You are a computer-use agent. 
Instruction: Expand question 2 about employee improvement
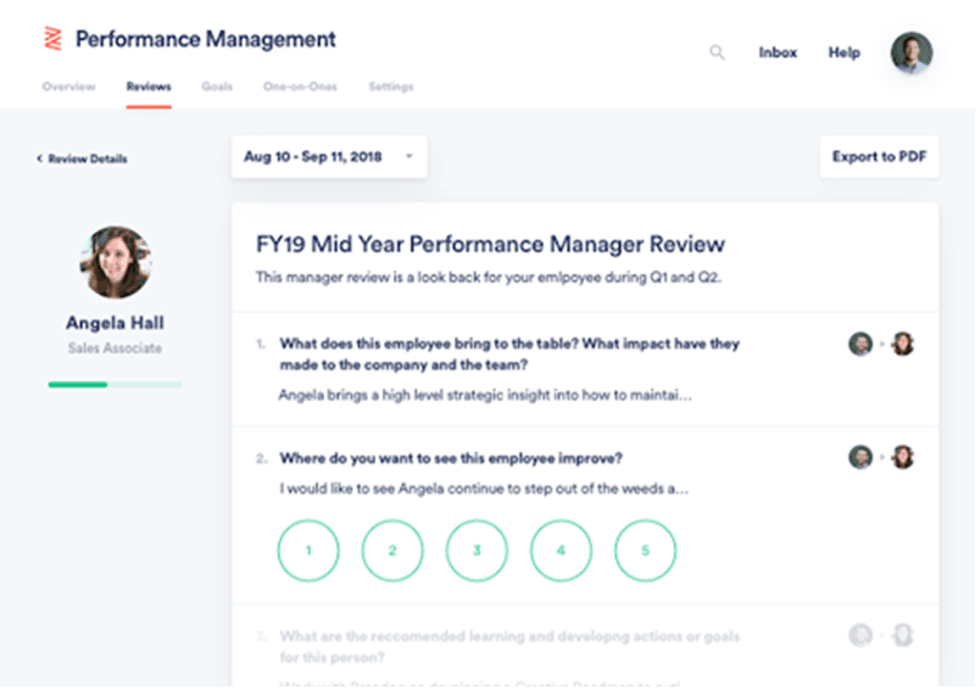click(x=451, y=458)
